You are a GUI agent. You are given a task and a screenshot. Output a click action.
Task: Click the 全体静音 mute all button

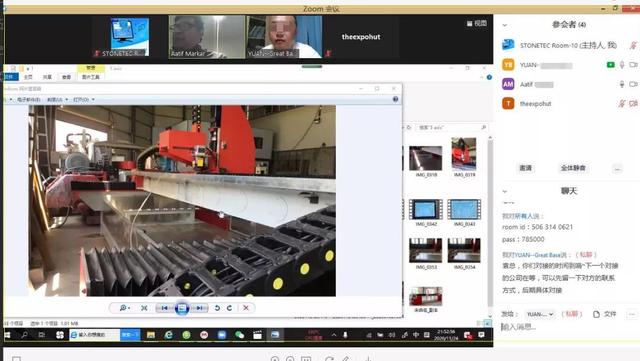[573, 168]
